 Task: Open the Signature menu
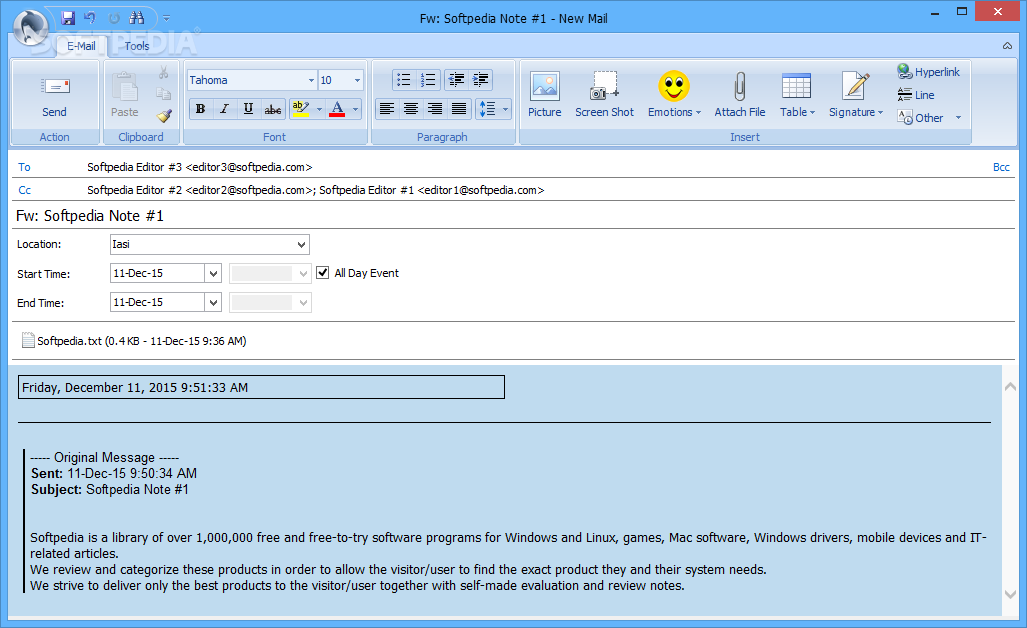coord(855,95)
